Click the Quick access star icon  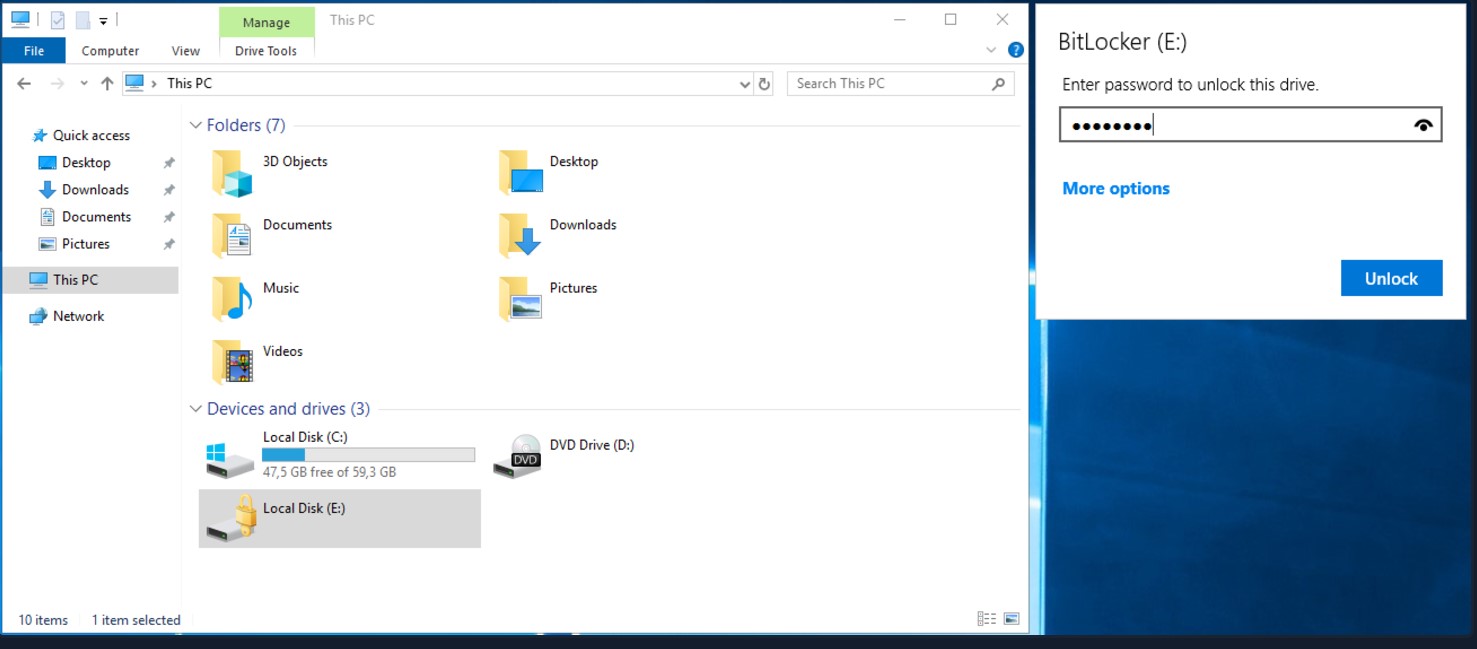tap(40, 136)
